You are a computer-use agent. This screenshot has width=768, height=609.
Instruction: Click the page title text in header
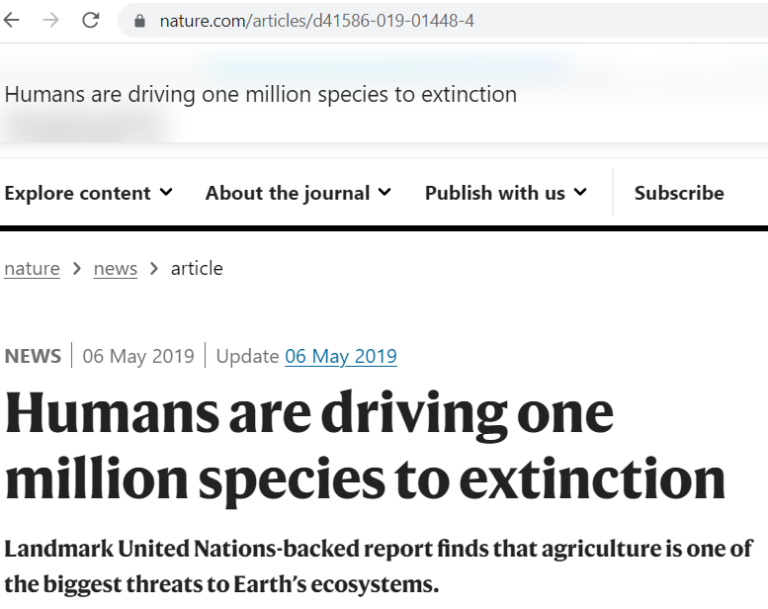(261, 94)
